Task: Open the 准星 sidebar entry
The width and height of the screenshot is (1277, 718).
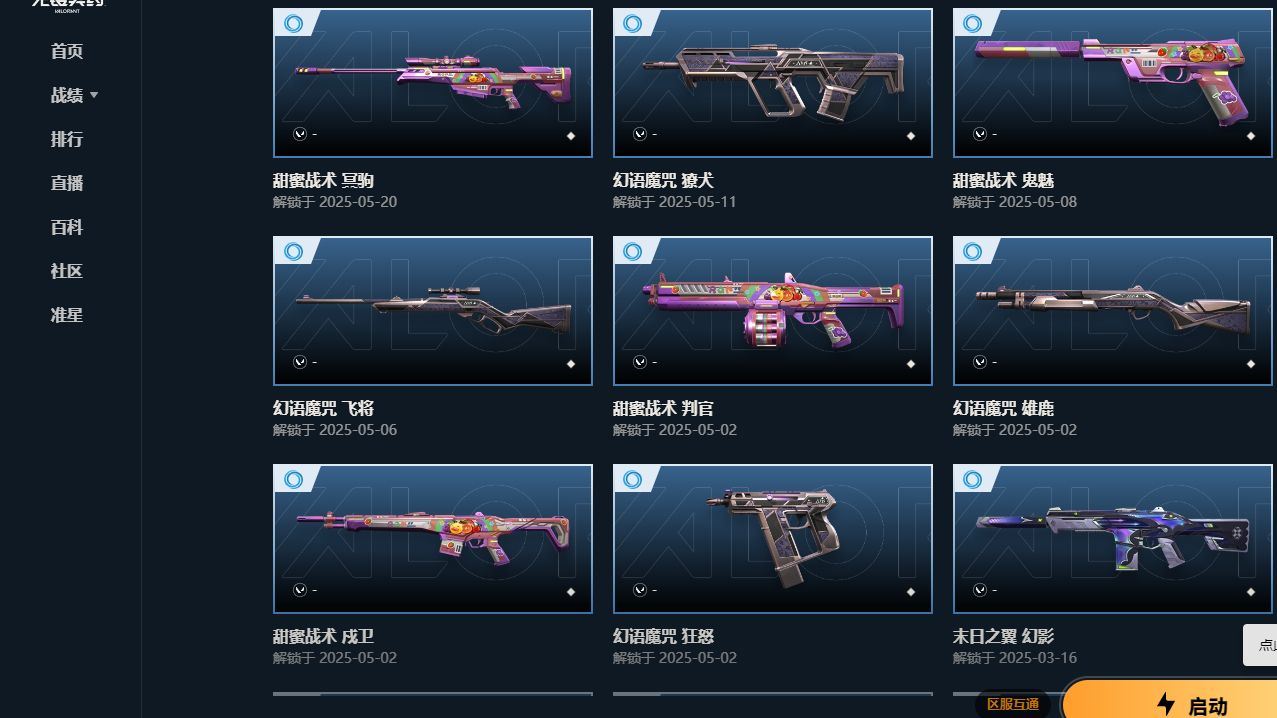Action: 67,315
